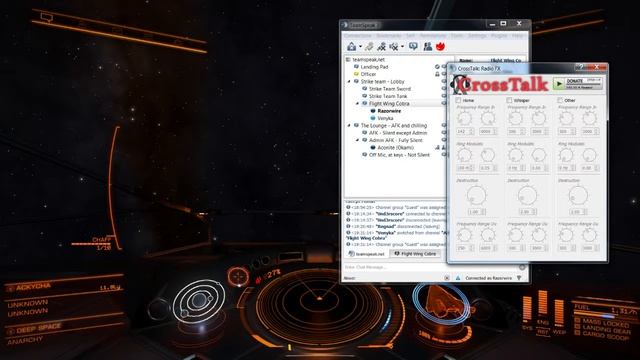Click the Whisper Destruction knob
This screenshot has height=360, width=640.
(x=527, y=195)
